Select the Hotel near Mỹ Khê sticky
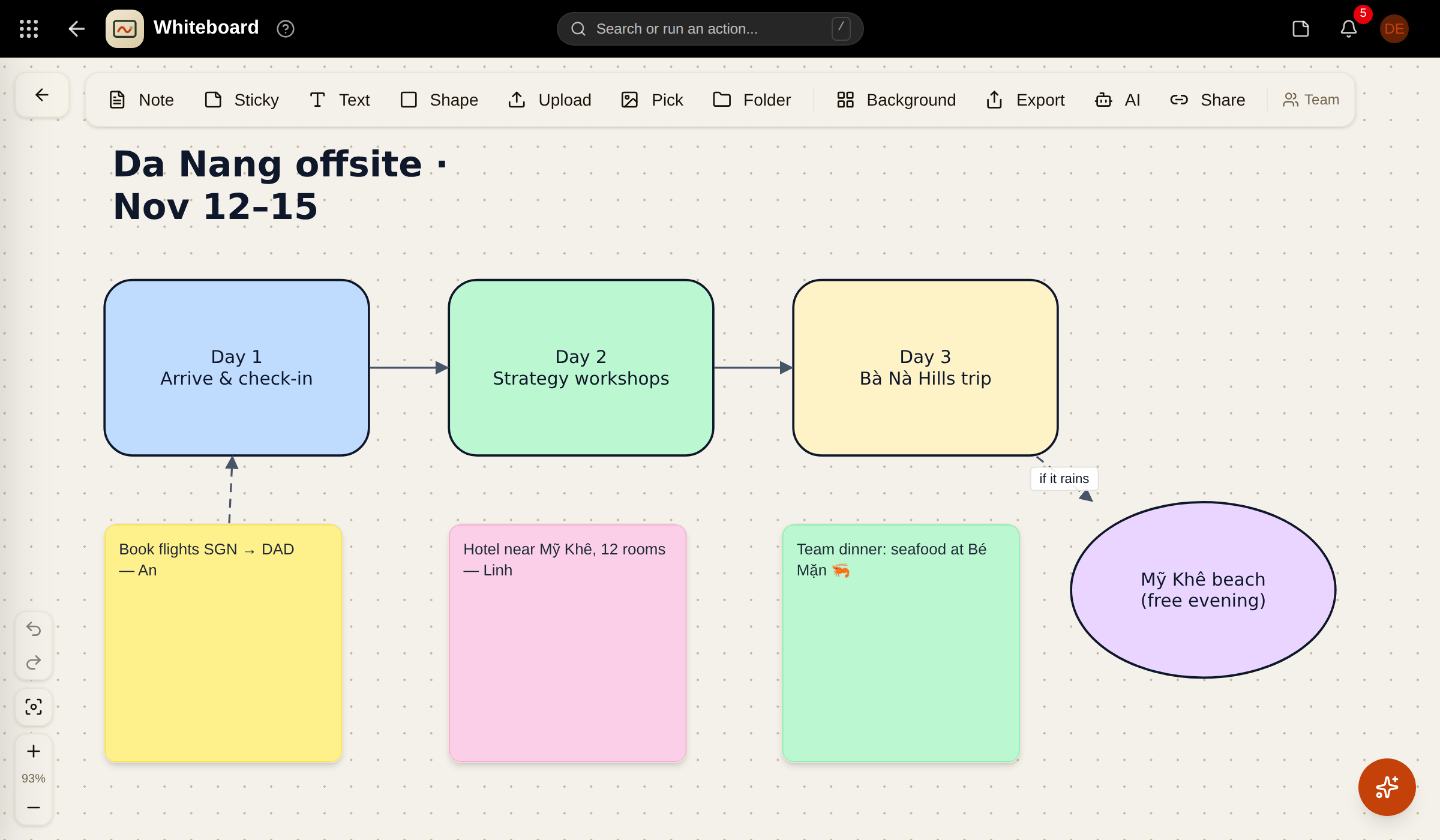The image size is (1440, 840). point(568,643)
